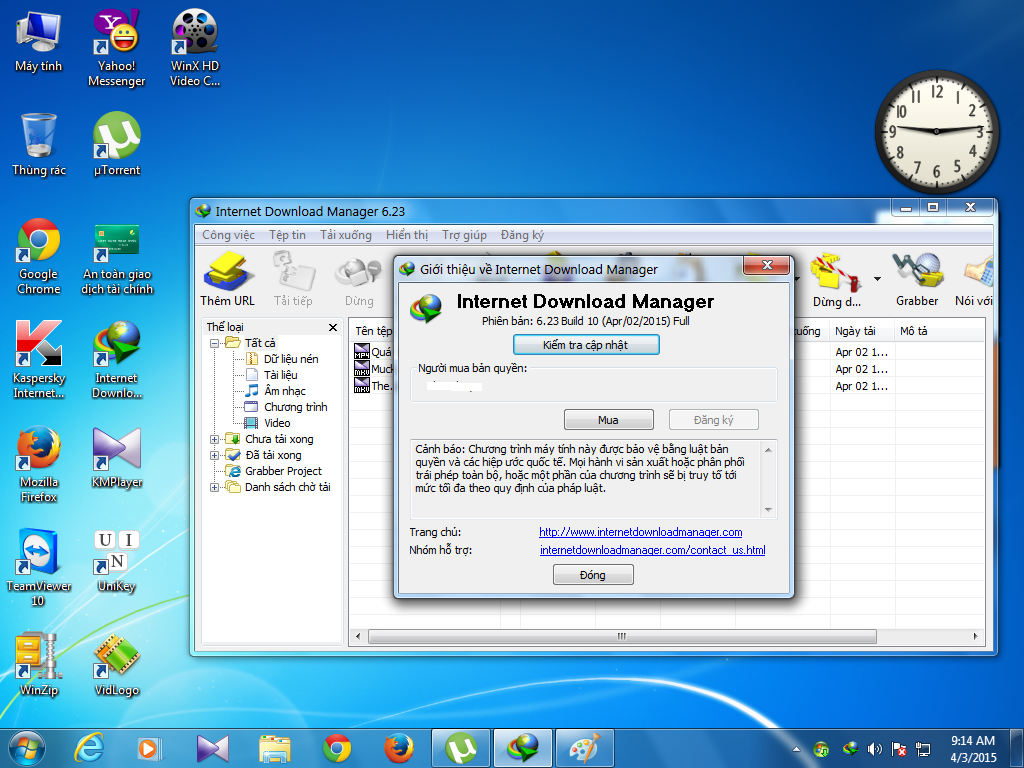Click the taskbar clock showing 9:14 AM
The width and height of the screenshot is (1024, 768).
[972, 749]
